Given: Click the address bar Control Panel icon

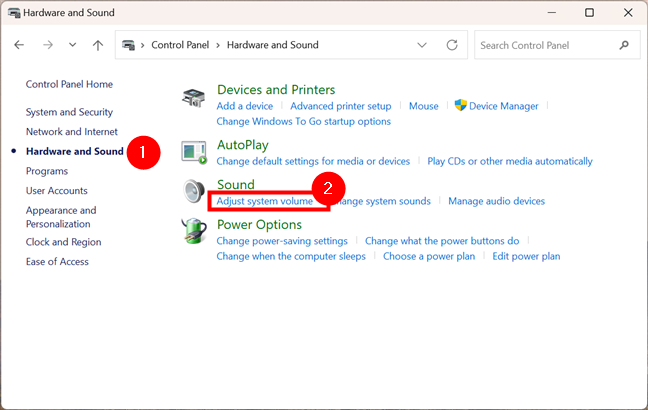Looking at the screenshot, I should pos(129,45).
